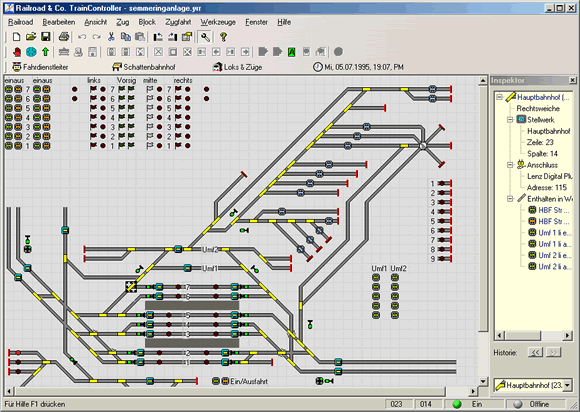The width and height of the screenshot is (580, 412).
Task: Open the Fahrdienstleiter window
Action: pos(40,67)
